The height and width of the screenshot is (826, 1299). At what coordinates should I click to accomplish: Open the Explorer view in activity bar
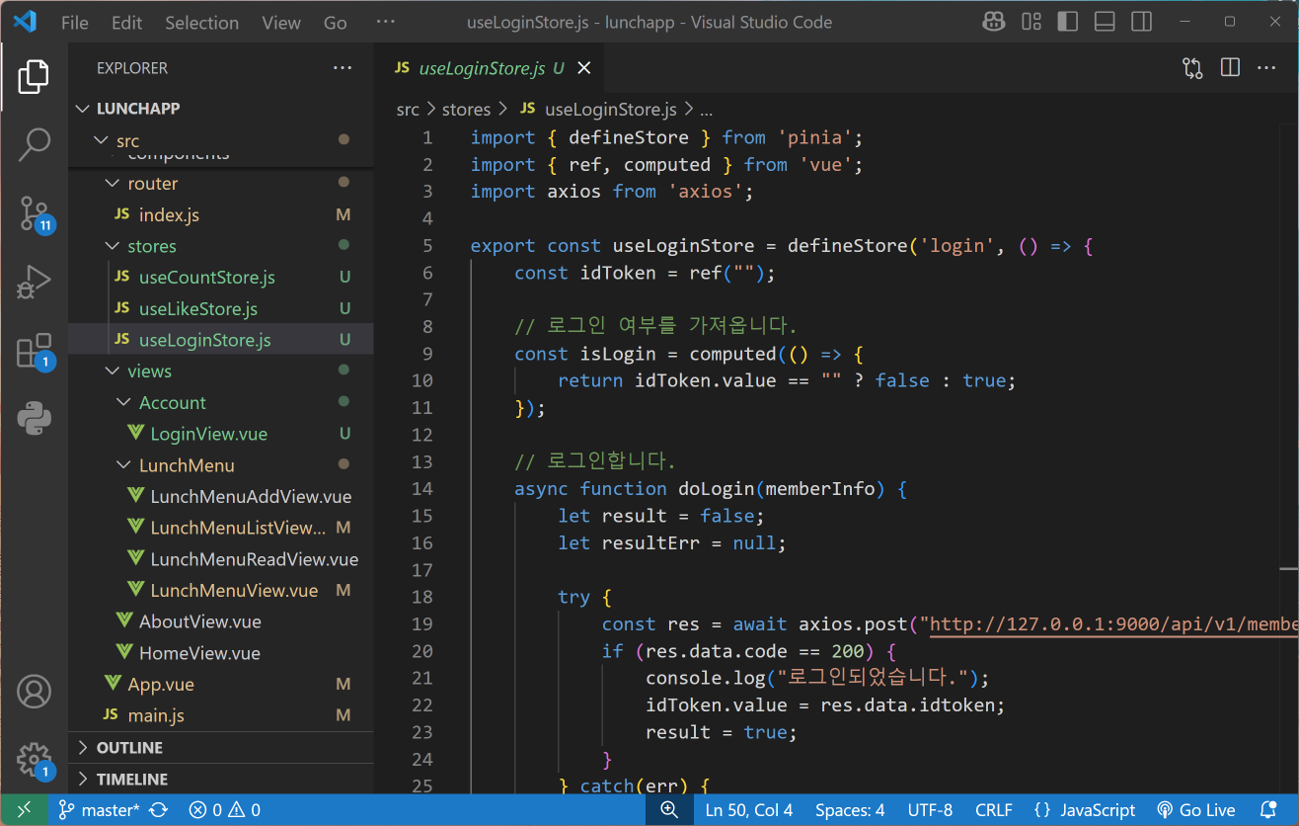click(34, 77)
